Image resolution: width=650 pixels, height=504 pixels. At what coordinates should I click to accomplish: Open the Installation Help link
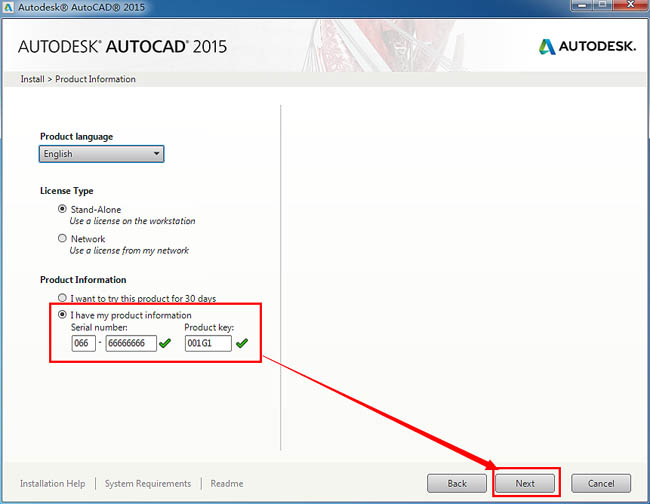pyautogui.click(x=53, y=484)
